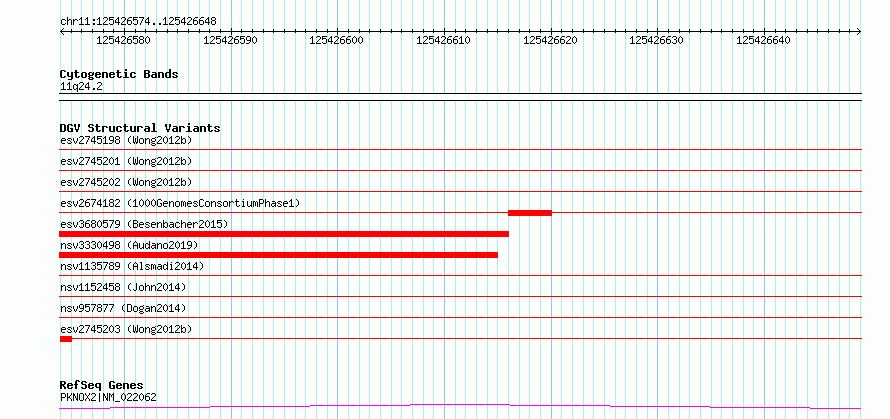Click ruler position 125426590

tap(230, 40)
